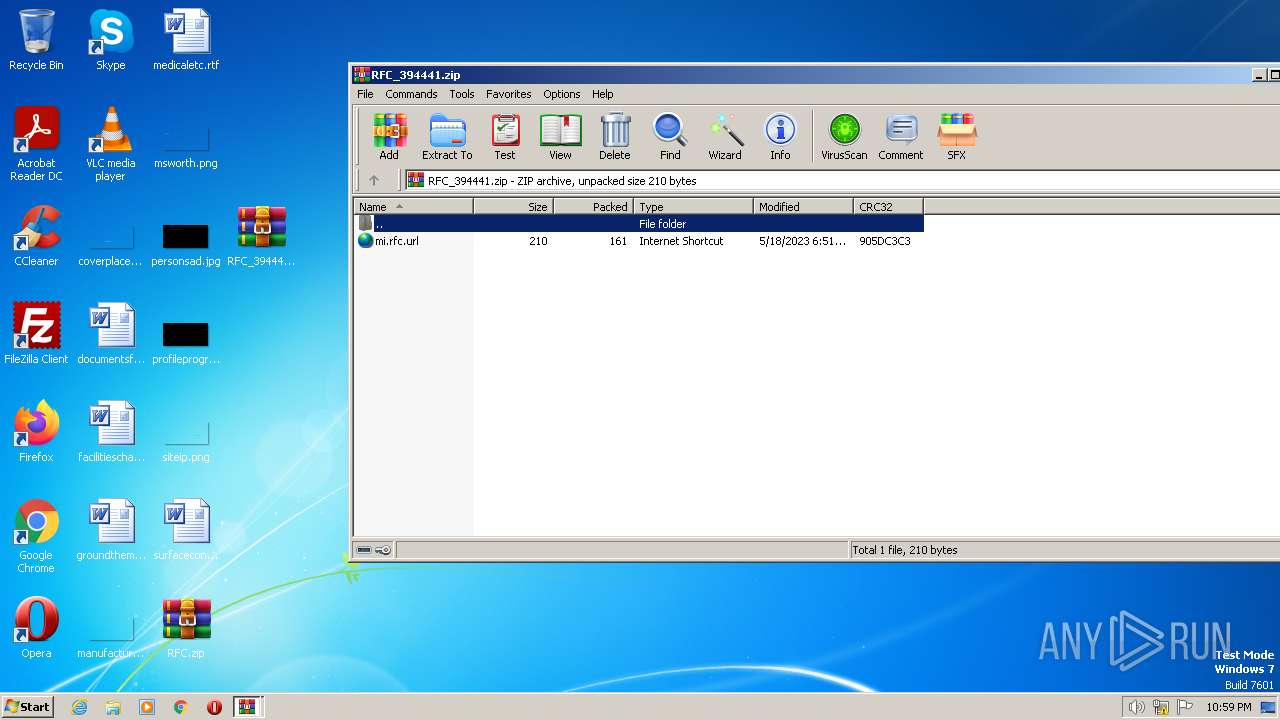Screen dimensions: 1280x720
Task: Sort file list by CRC32 column
Action: click(888, 207)
